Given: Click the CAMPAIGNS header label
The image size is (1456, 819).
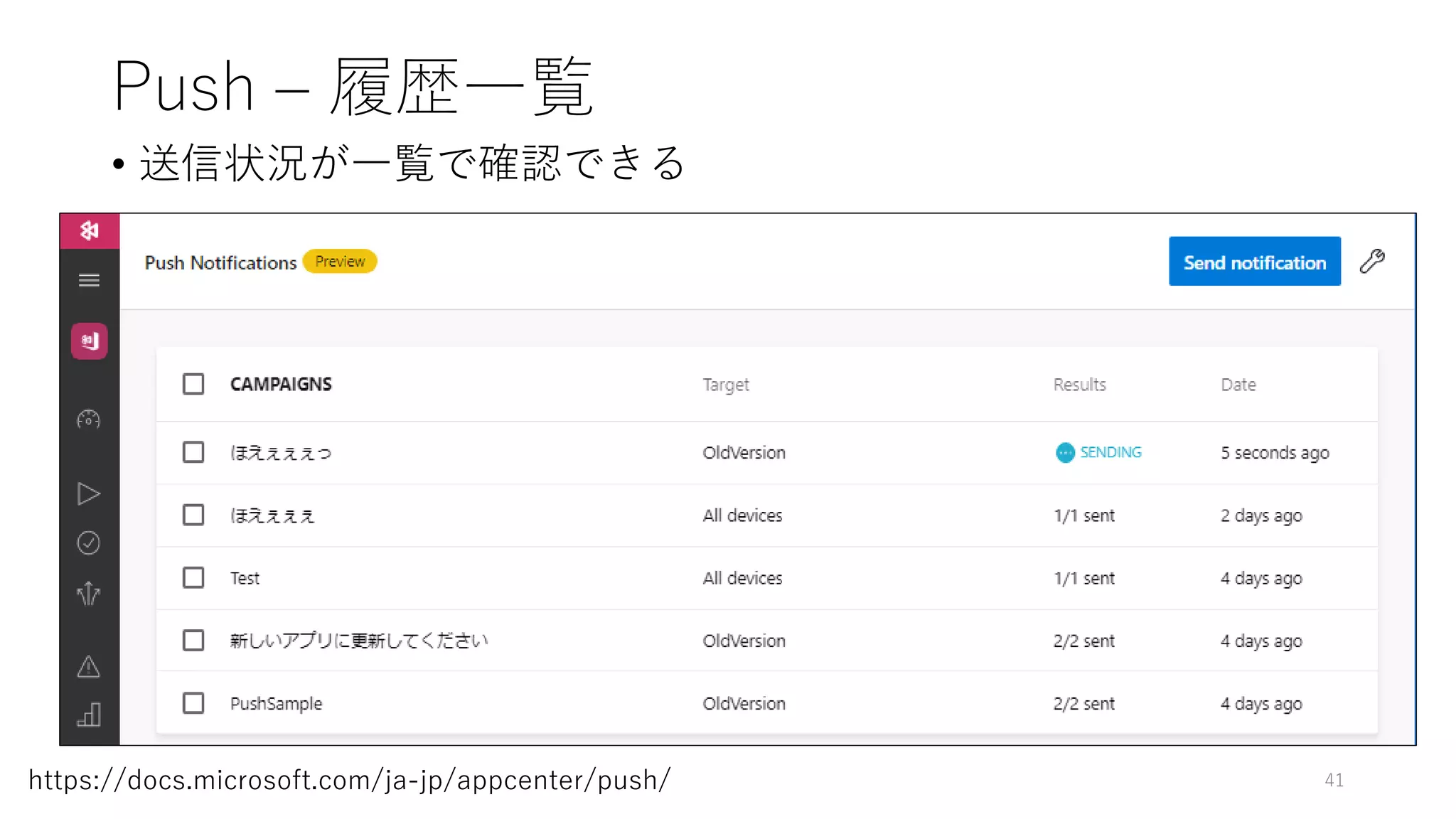Looking at the screenshot, I should (281, 384).
